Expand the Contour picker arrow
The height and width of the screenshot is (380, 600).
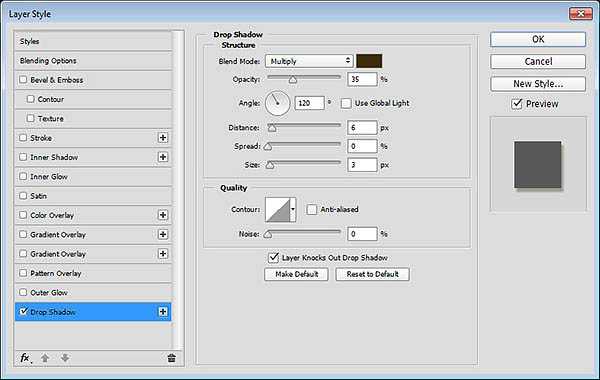293,209
